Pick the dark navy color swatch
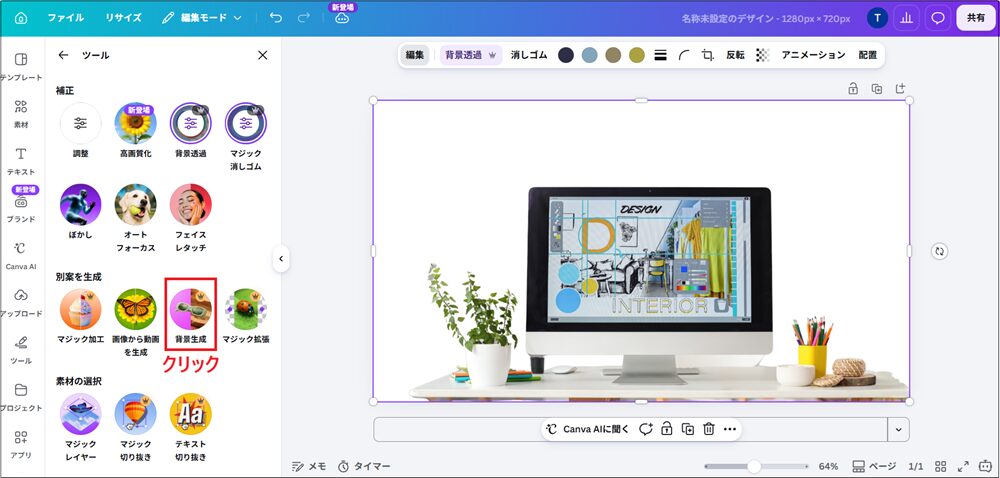 coord(566,55)
